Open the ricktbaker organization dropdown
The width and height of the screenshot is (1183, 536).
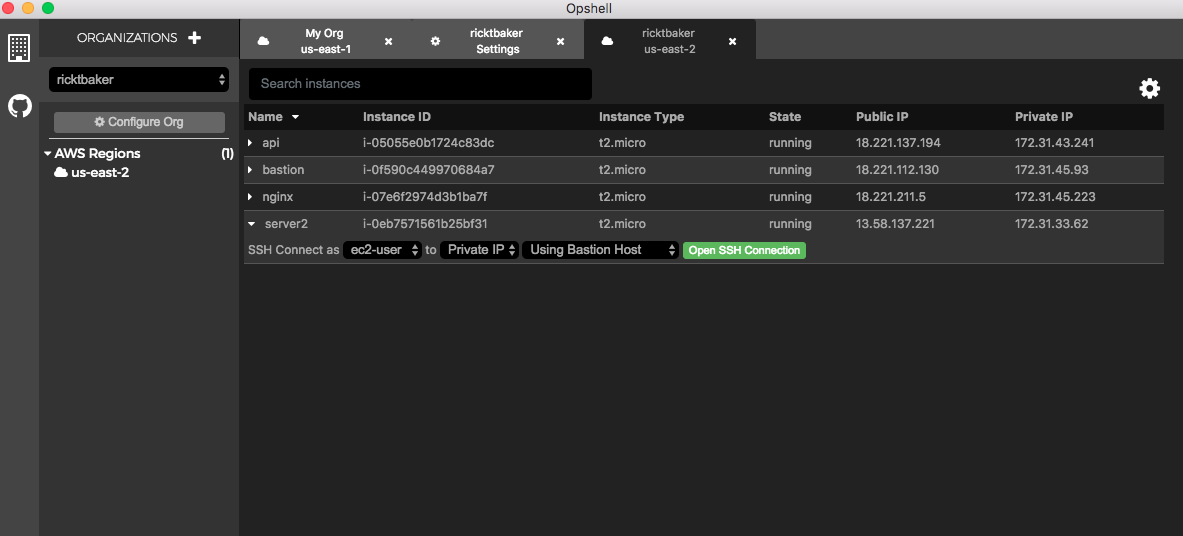pos(139,79)
